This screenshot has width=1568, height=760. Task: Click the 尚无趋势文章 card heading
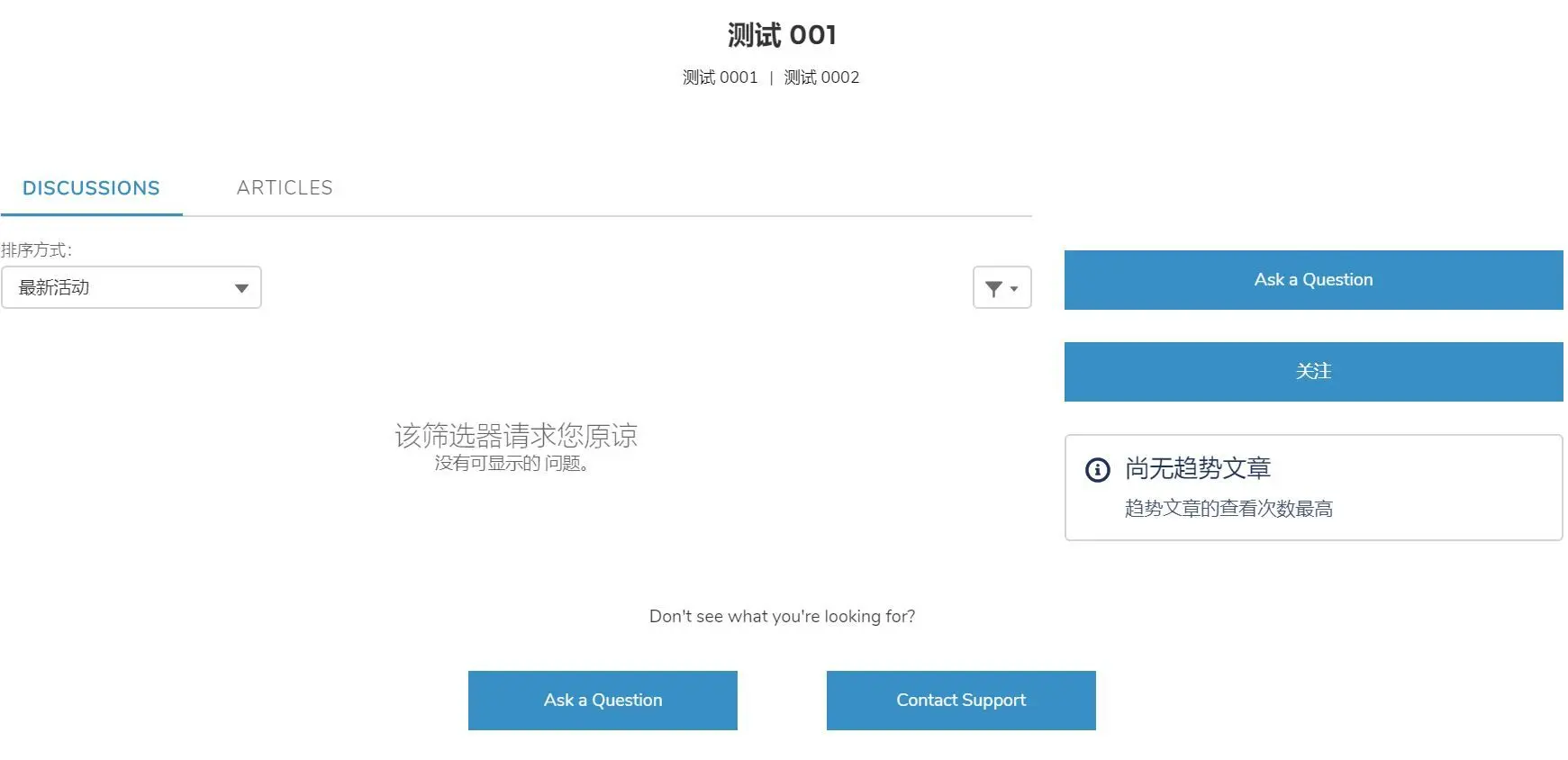[x=1198, y=468]
